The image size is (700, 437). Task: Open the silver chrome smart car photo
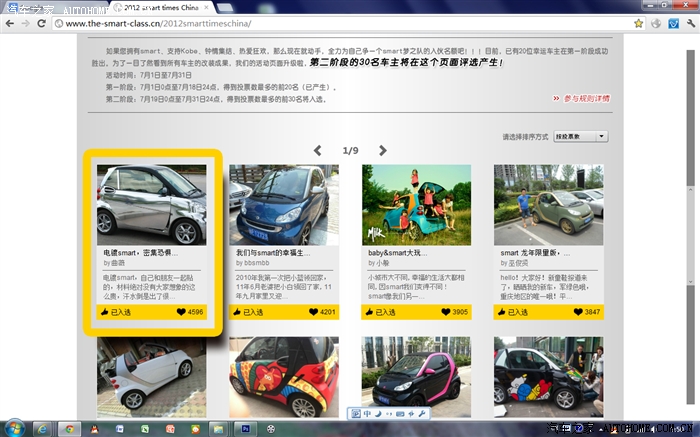click(151, 204)
